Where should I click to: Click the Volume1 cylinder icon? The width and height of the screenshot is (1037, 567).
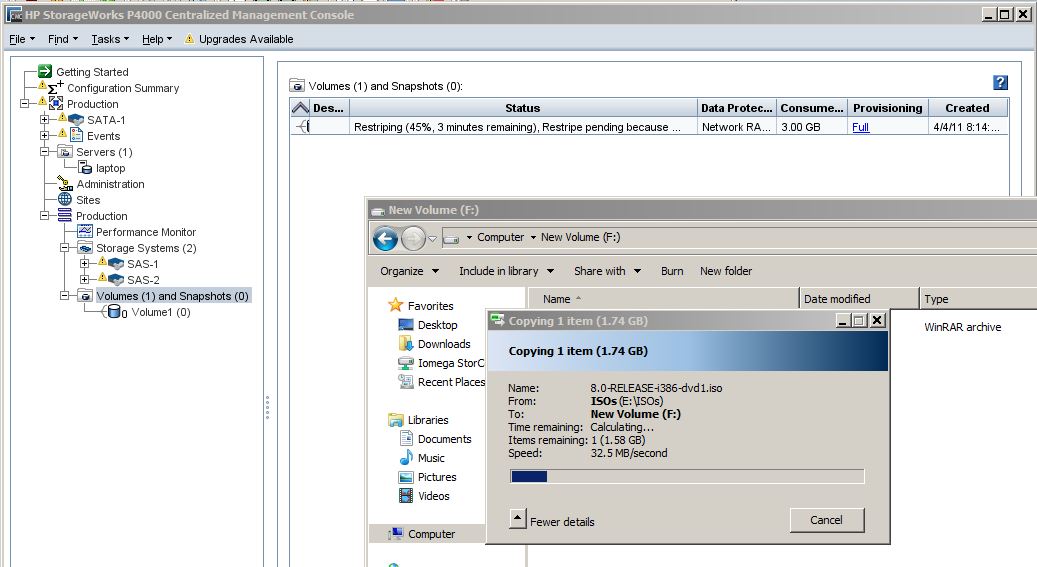pyautogui.click(x=114, y=312)
